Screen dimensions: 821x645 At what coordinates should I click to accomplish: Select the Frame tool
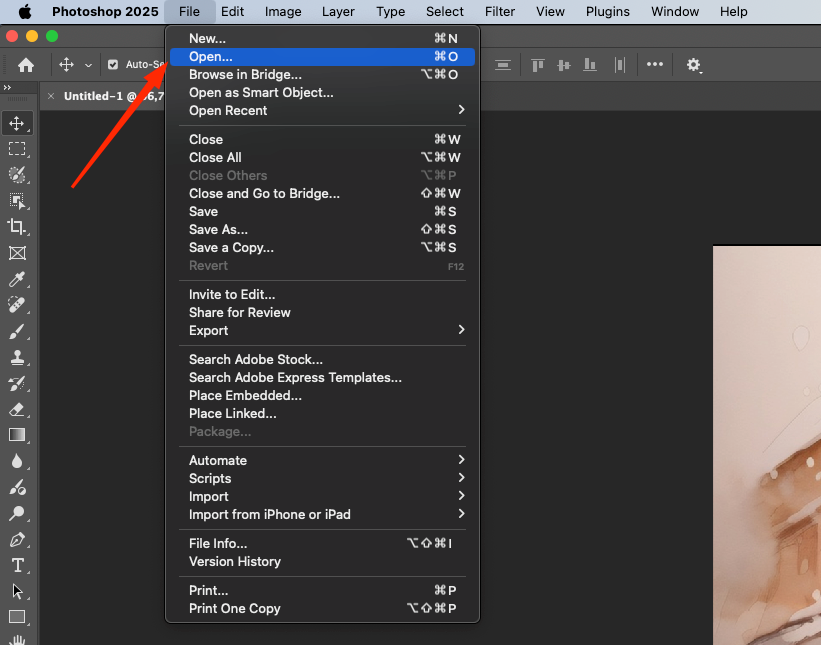17,253
